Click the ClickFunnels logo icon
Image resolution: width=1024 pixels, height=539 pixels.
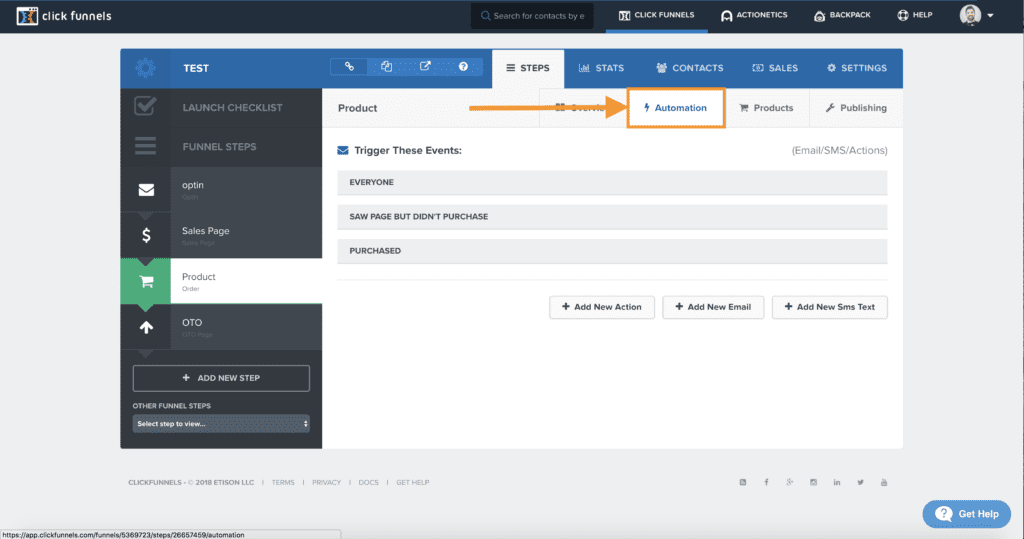(x=27, y=16)
